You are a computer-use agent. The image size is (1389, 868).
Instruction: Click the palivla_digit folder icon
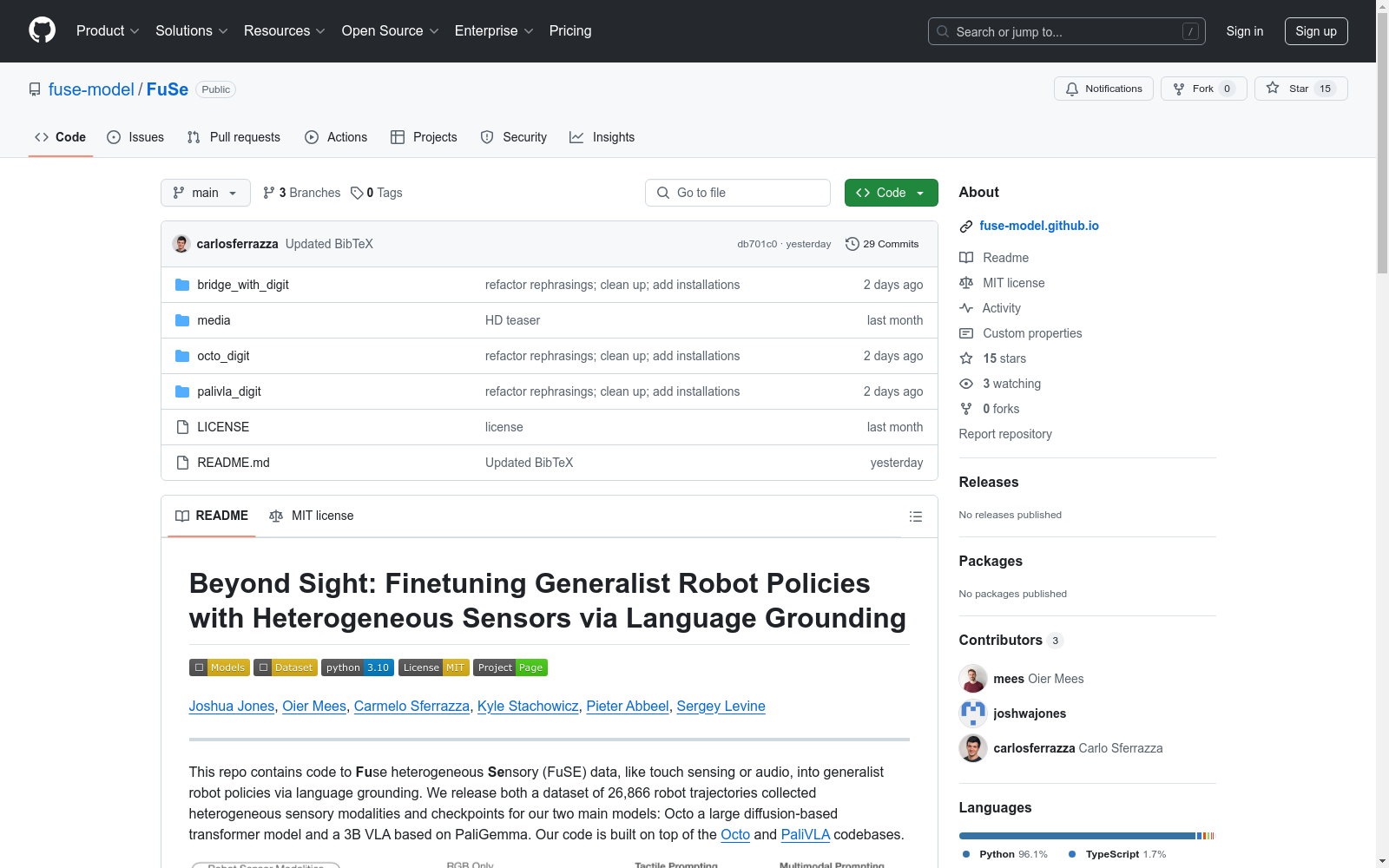(182, 391)
